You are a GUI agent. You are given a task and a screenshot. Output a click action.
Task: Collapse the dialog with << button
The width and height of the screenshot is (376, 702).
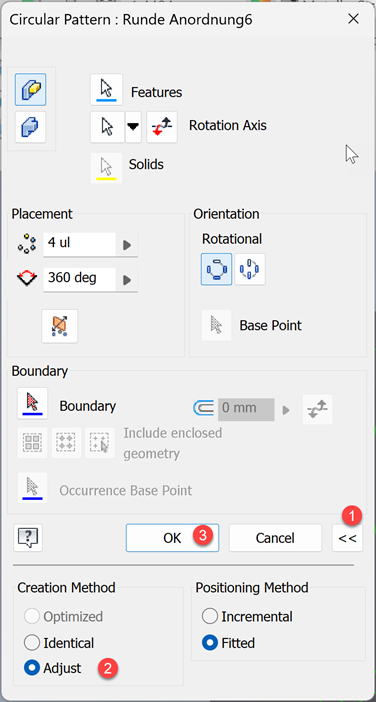pos(347,538)
